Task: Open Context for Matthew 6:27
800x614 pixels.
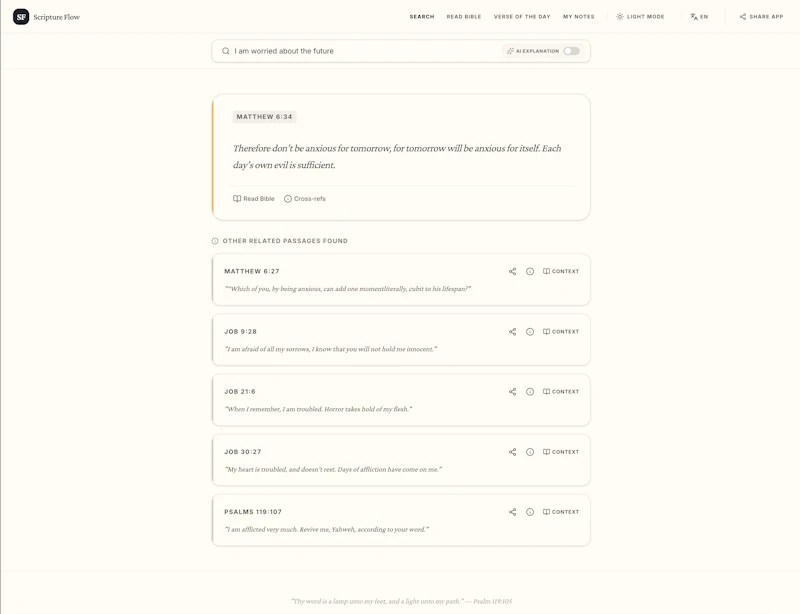Action: (x=561, y=272)
